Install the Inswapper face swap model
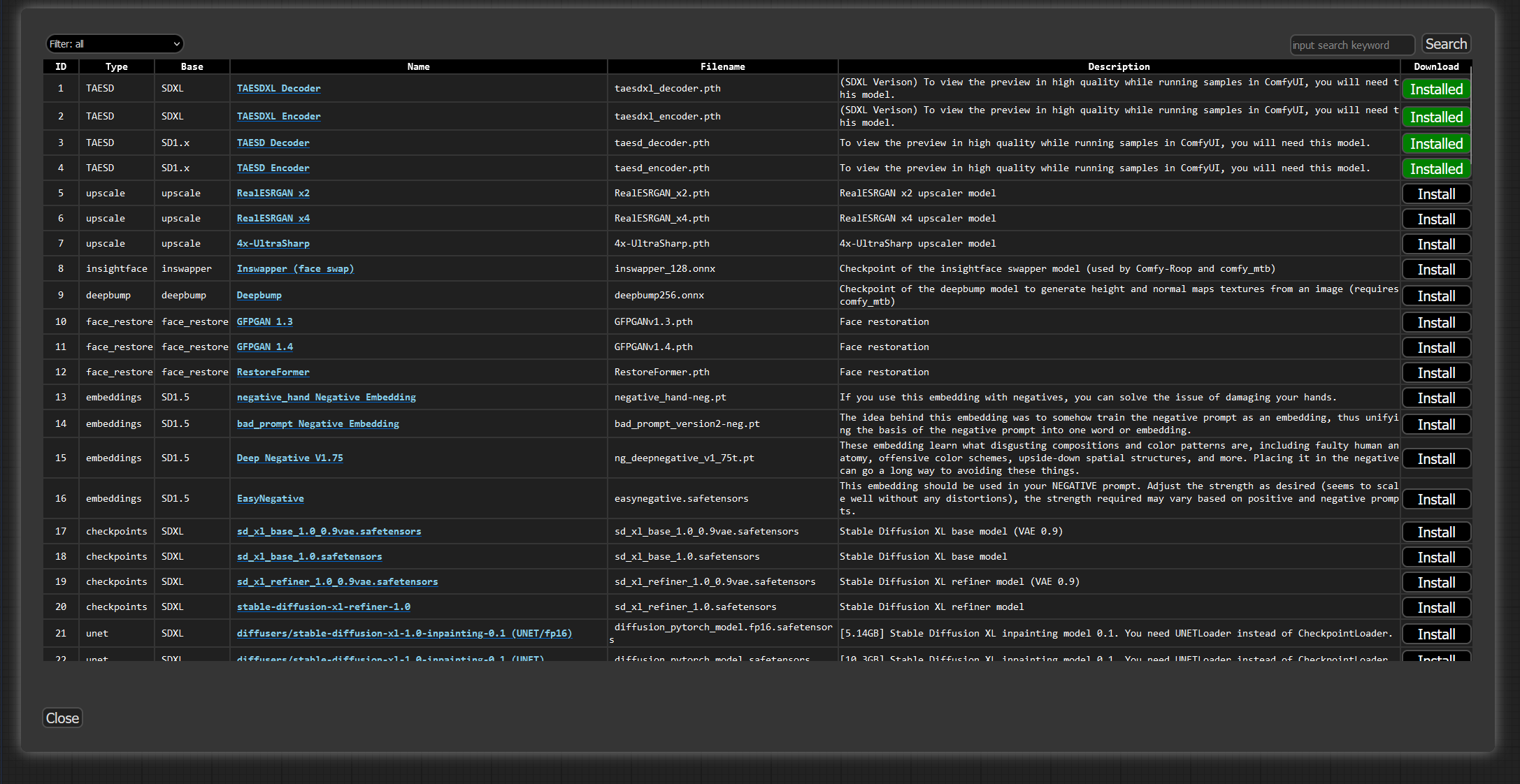The height and width of the screenshot is (784, 1520). coord(1436,270)
